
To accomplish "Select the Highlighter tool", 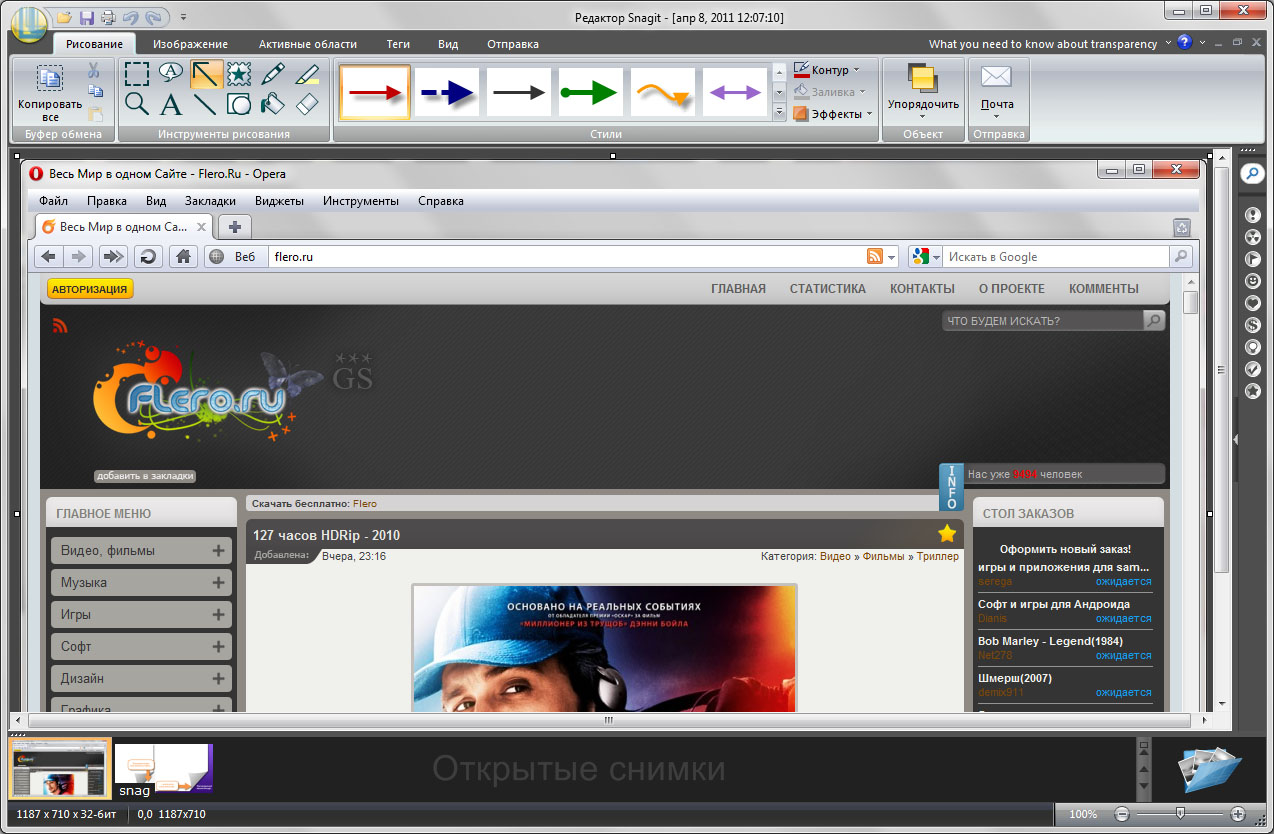I will [x=307, y=74].
